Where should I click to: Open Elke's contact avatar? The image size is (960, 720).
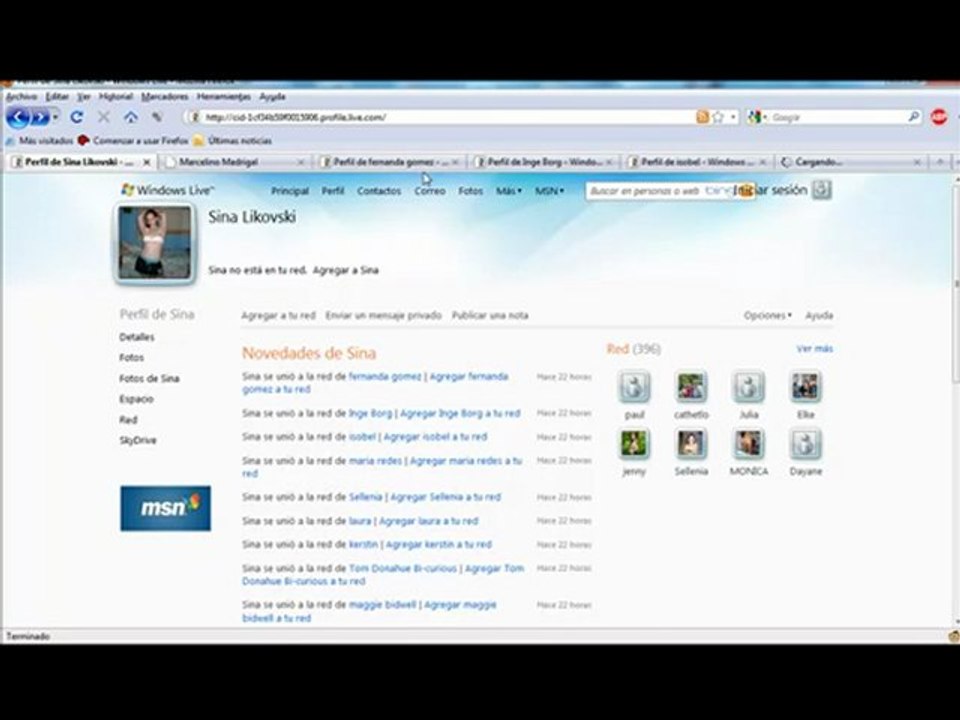pyautogui.click(x=805, y=387)
